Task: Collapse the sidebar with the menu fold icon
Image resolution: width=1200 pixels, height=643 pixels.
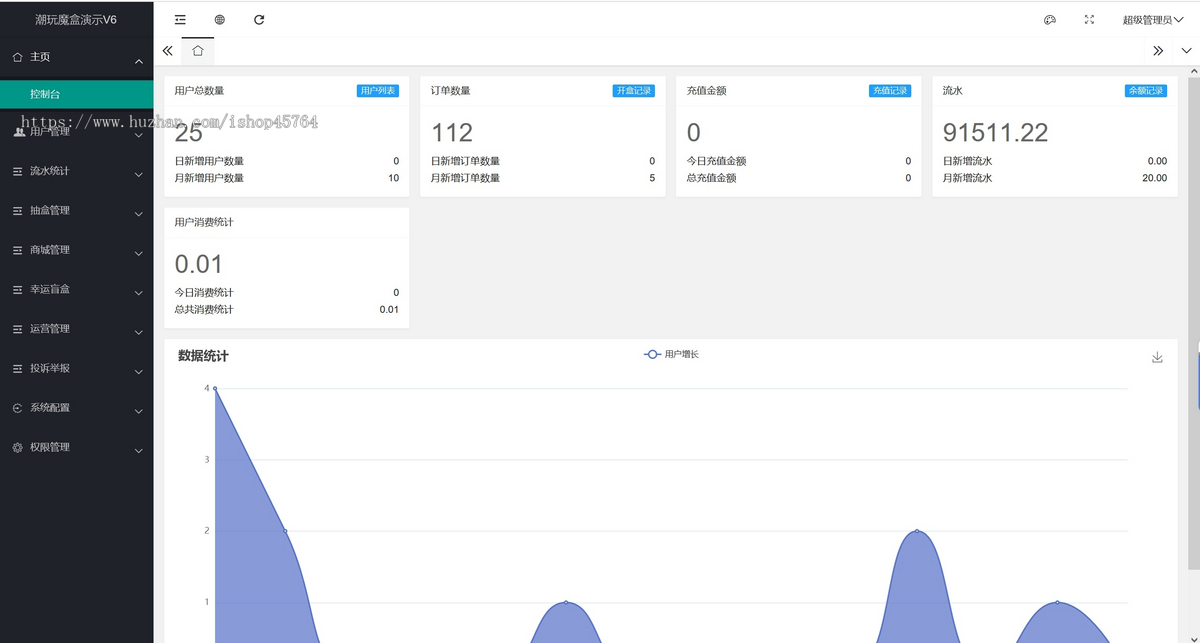Action: [x=180, y=19]
